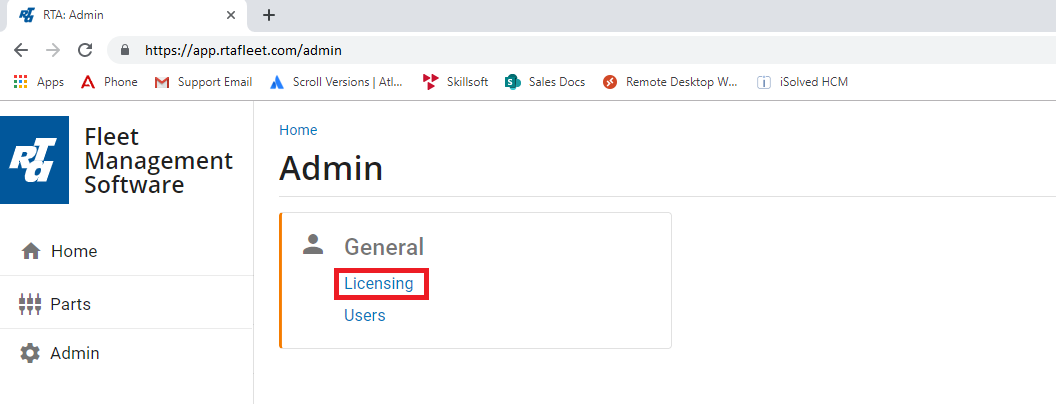Open the Support Email bookmark
This screenshot has height=404, width=1056.
[204, 82]
